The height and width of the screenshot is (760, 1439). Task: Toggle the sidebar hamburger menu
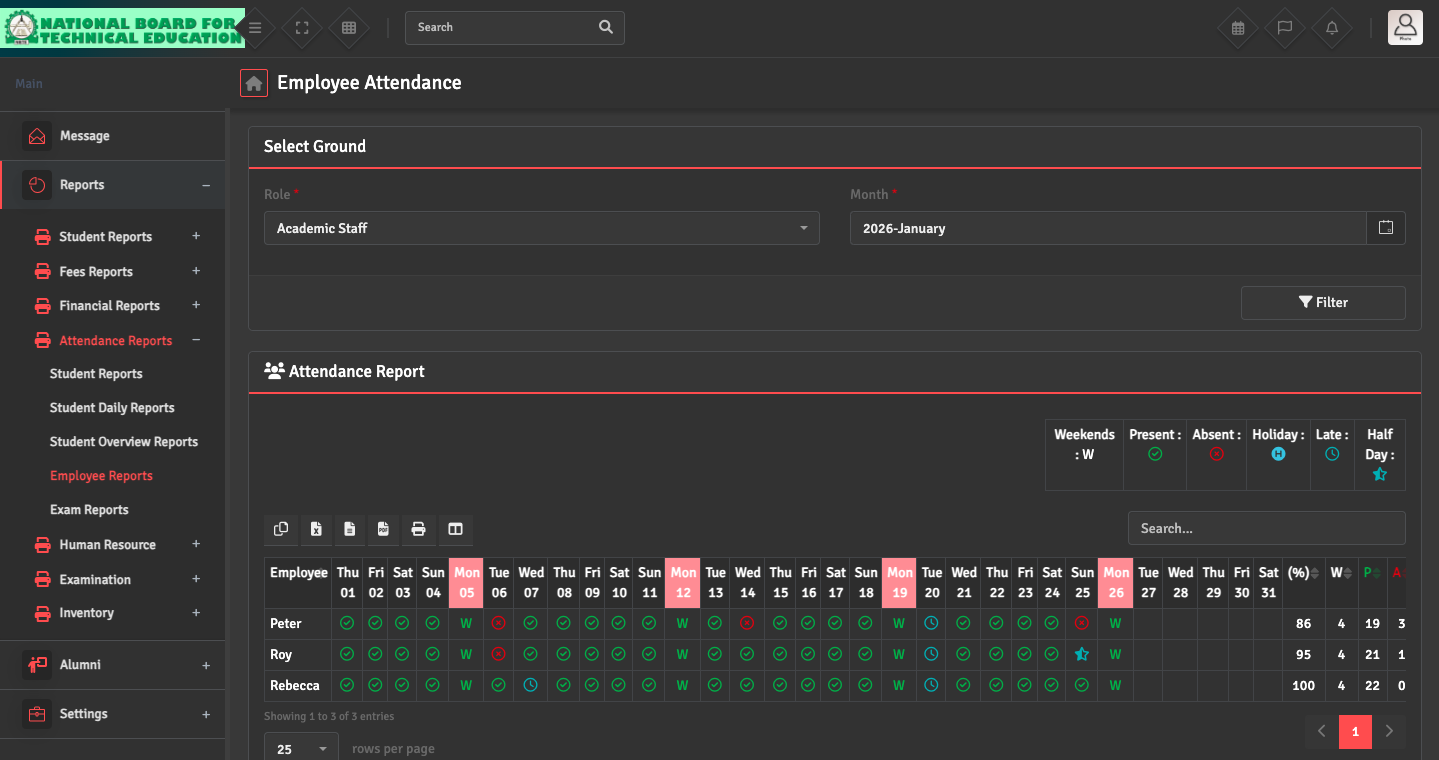[x=256, y=28]
